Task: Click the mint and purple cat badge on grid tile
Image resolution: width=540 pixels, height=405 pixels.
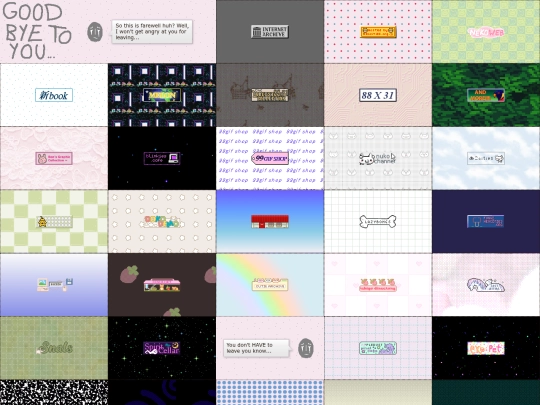Action: tap(378, 348)
